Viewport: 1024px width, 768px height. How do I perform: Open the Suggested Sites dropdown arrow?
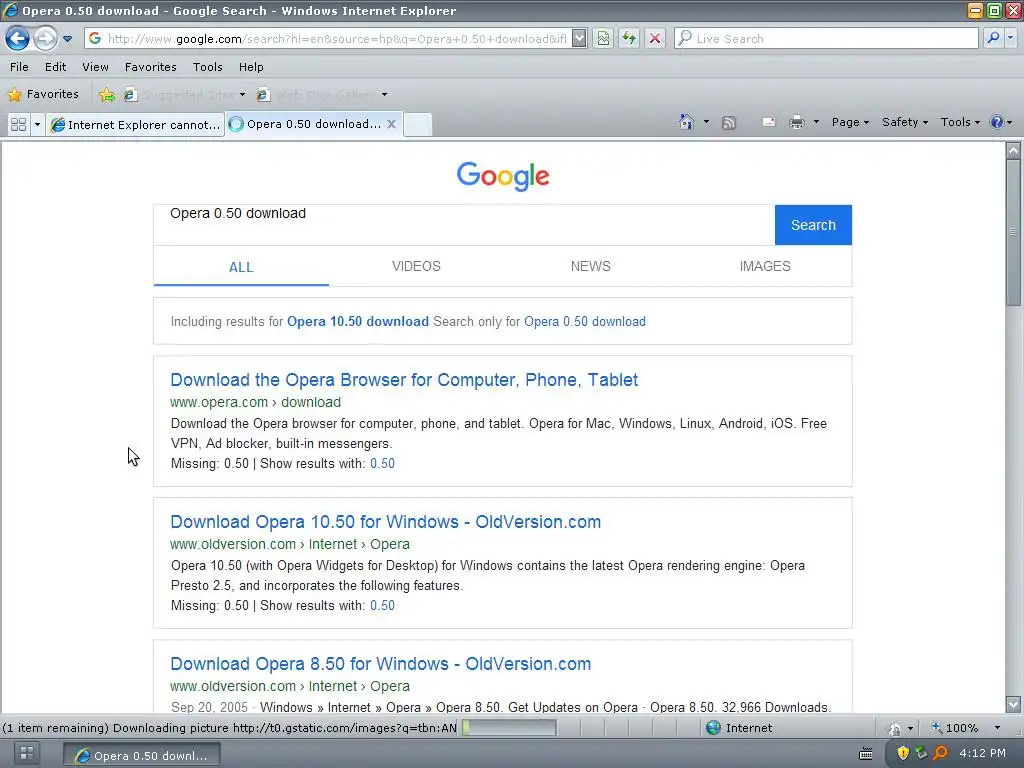pyautogui.click(x=242, y=95)
